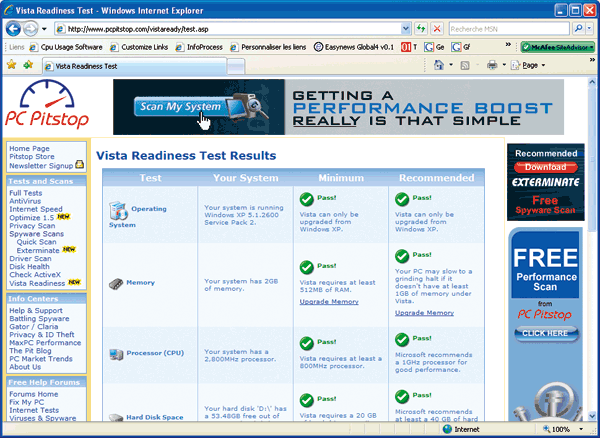This screenshot has width=600, height=438.
Task: Click the Print toolbar icon
Action: click(x=492, y=65)
